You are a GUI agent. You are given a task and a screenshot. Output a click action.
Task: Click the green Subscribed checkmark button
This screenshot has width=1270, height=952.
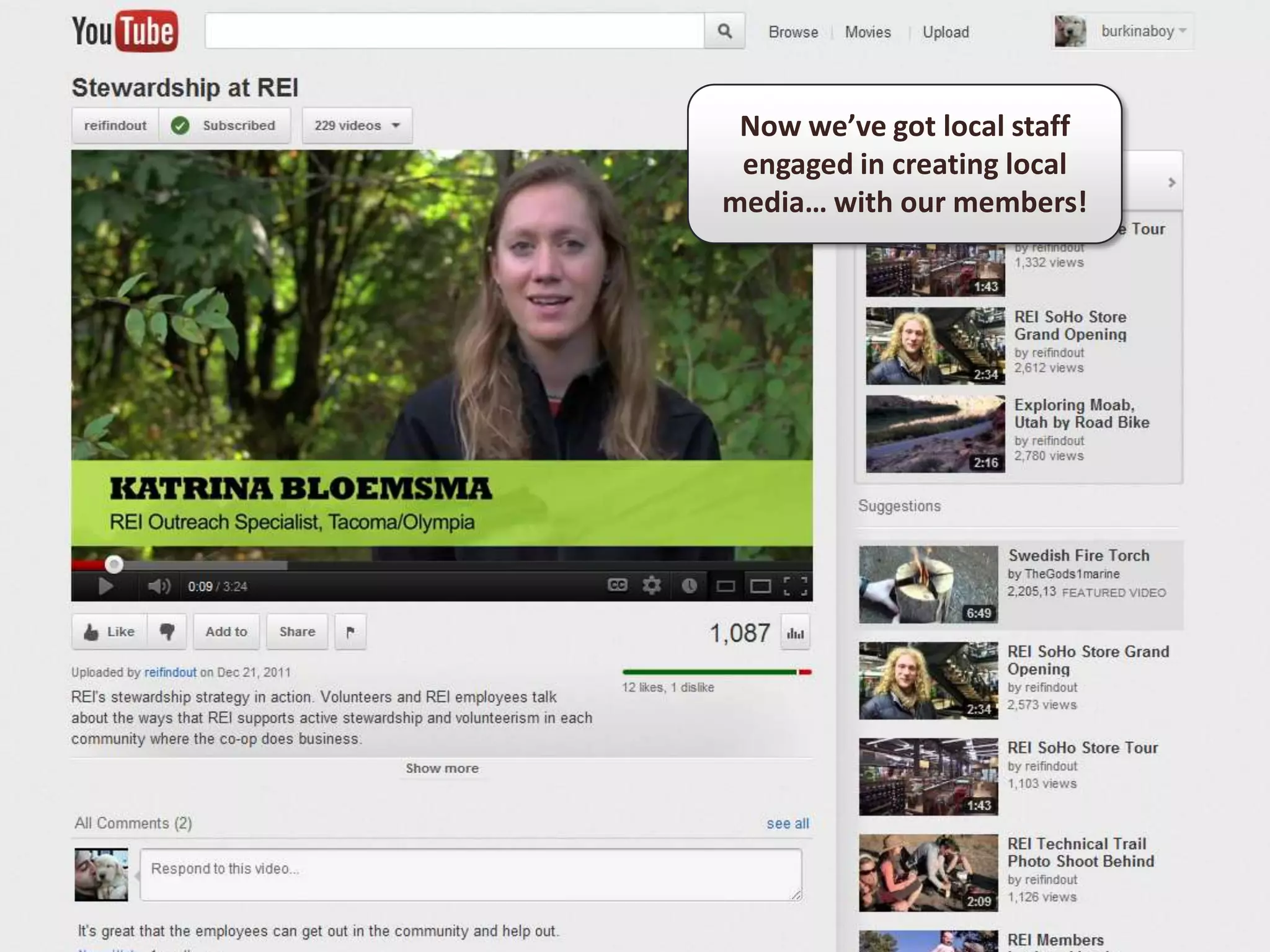[224, 125]
